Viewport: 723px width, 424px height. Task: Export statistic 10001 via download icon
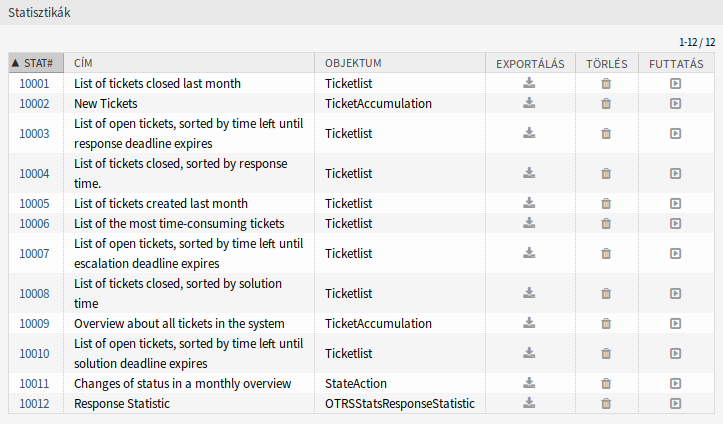coord(529,83)
